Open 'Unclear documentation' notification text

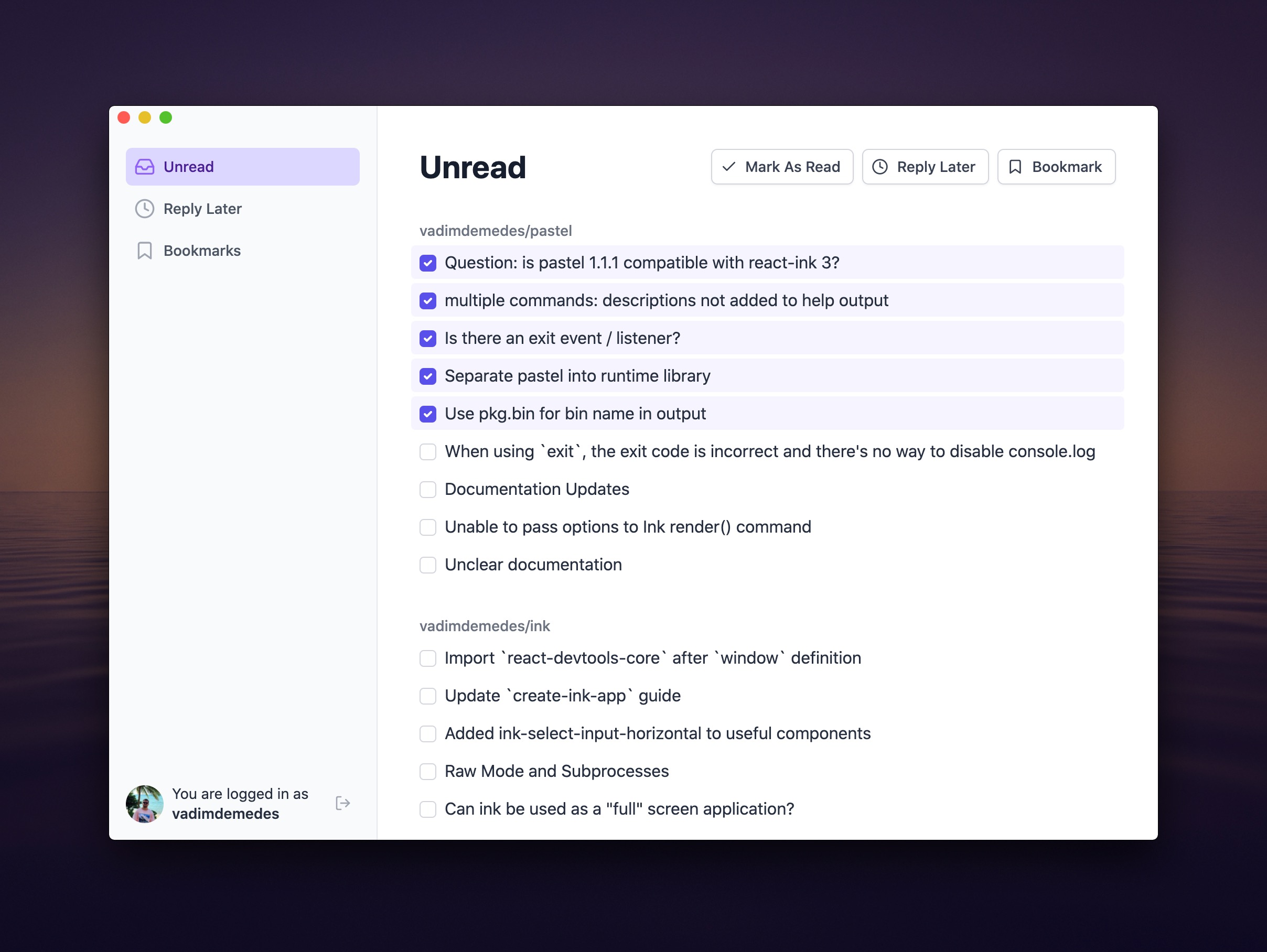(x=533, y=565)
